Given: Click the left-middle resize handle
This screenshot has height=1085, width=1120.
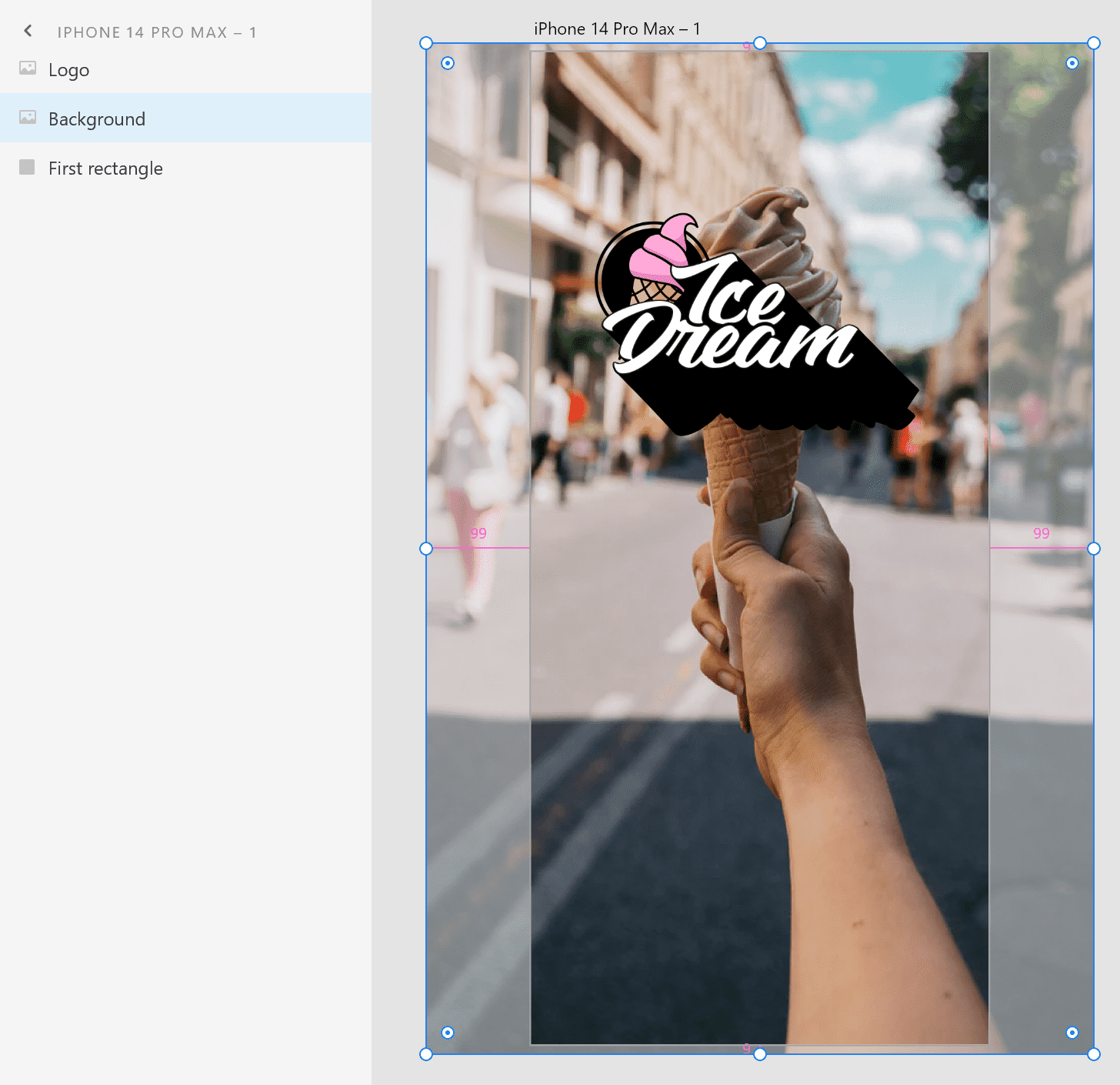Looking at the screenshot, I should click(426, 549).
